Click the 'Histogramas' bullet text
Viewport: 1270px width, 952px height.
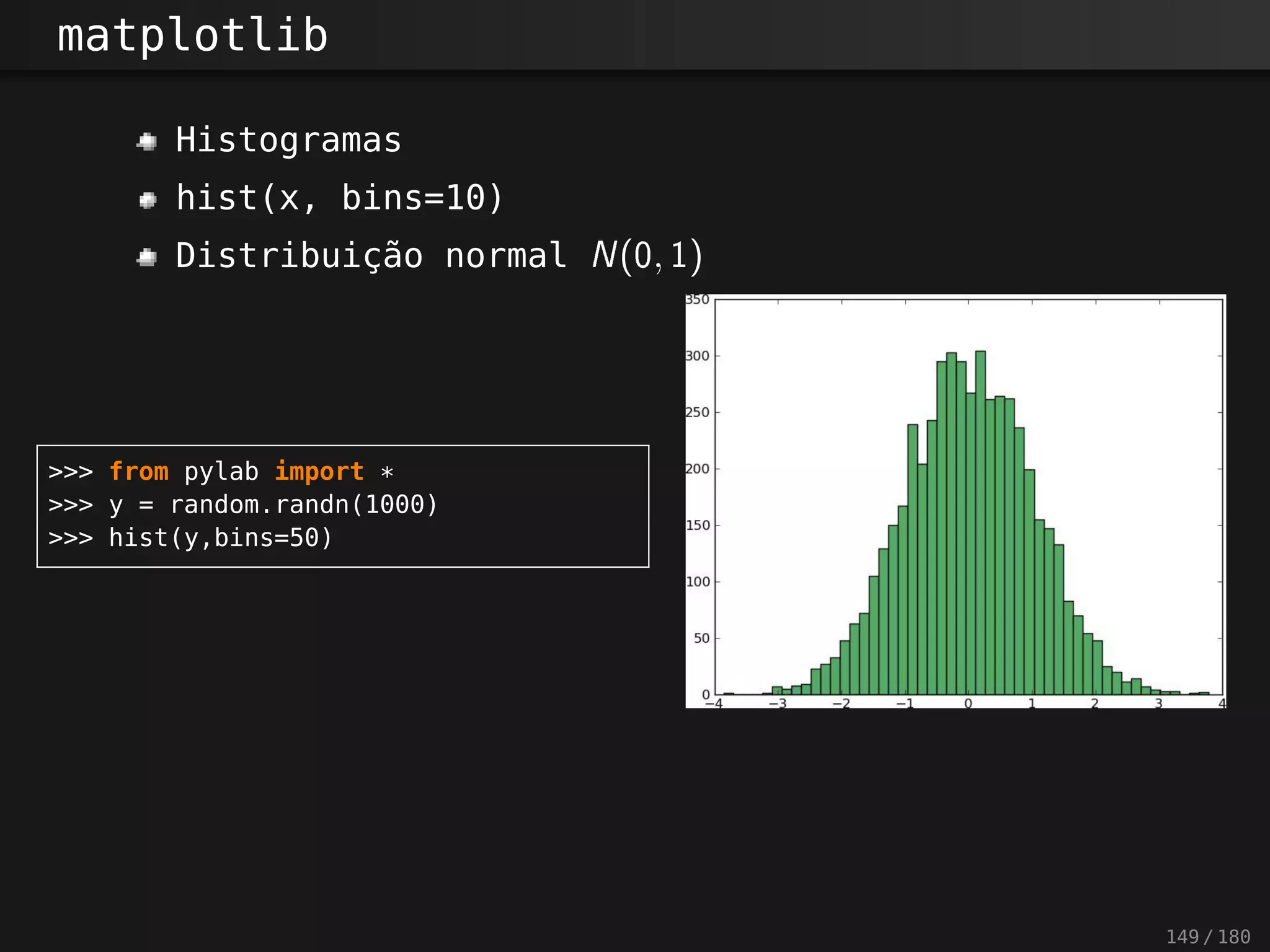pyautogui.click(x=288, y=140)
